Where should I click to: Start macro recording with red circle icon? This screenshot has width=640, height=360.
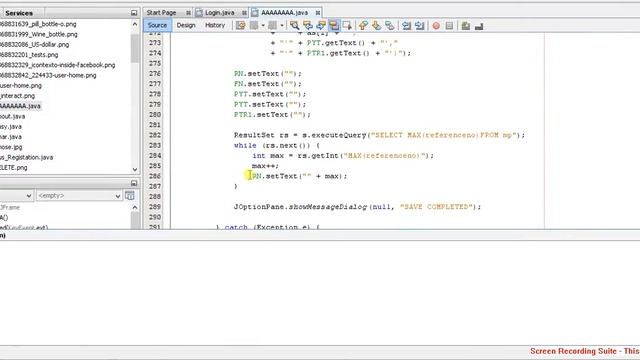(436, 26)
